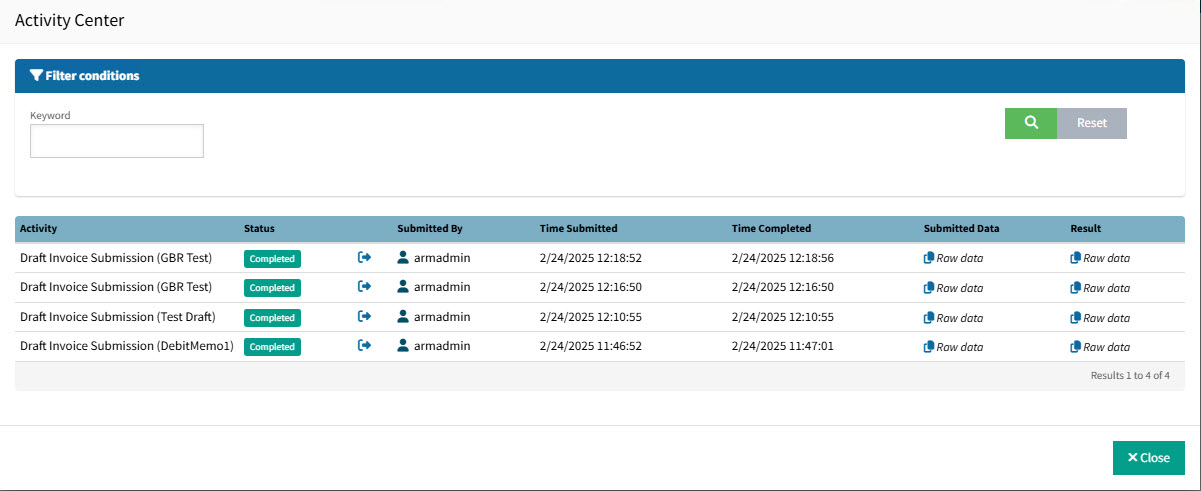Click the user icon in the Test Draft row
Screen dimensions: 1201x491
pyautogui.click(x=403, y=317)
